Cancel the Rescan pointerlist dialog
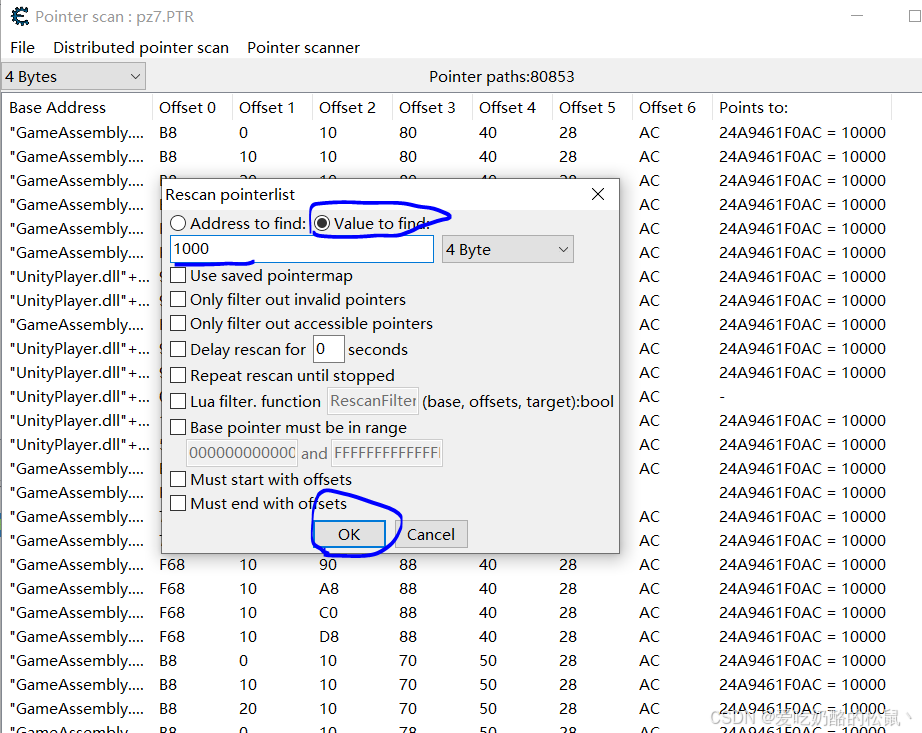Screen dimensions: 922x733 point(431,534)
